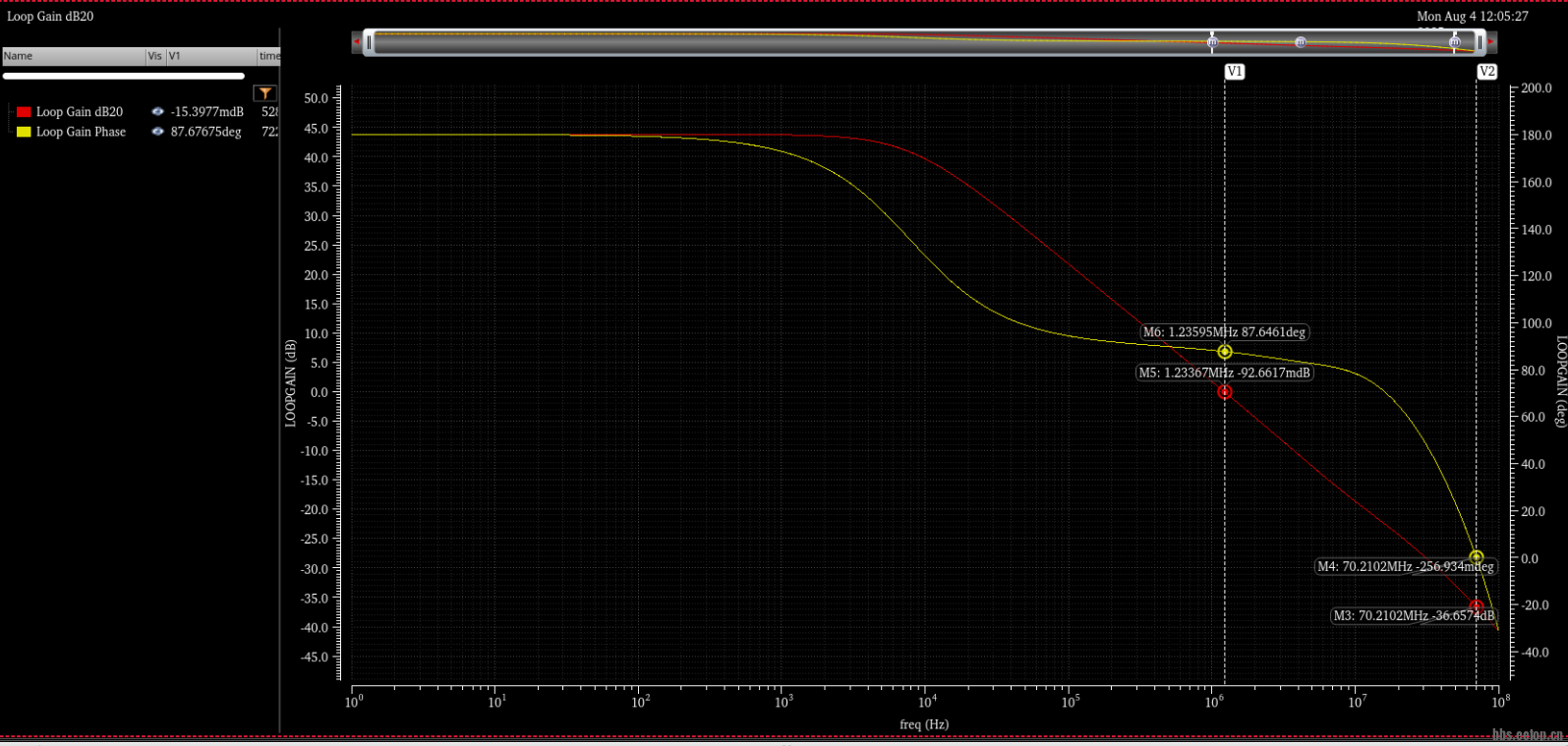Click the 87.67675deg V1 value
Image resolution: width=1568 pixels, height=746 pixels.
click(205, 132)
